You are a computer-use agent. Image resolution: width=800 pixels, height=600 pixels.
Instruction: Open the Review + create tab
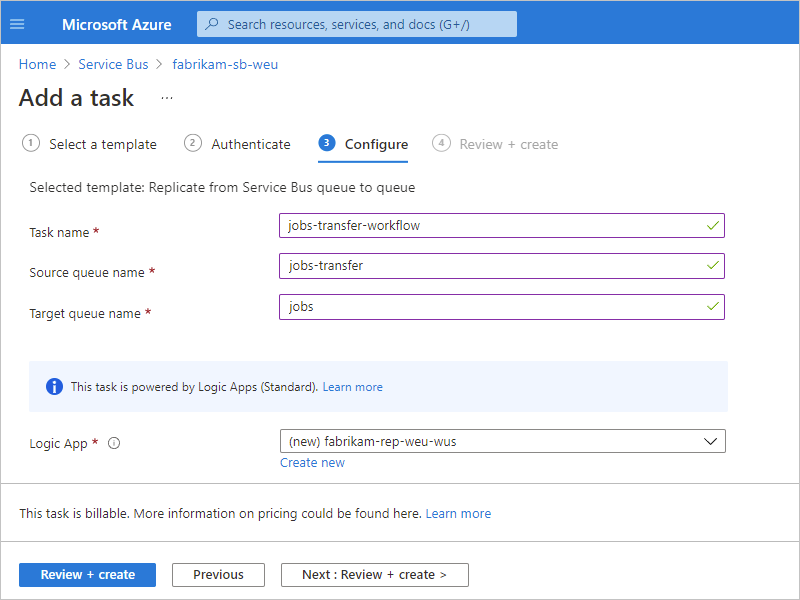[x=508, y=144]
